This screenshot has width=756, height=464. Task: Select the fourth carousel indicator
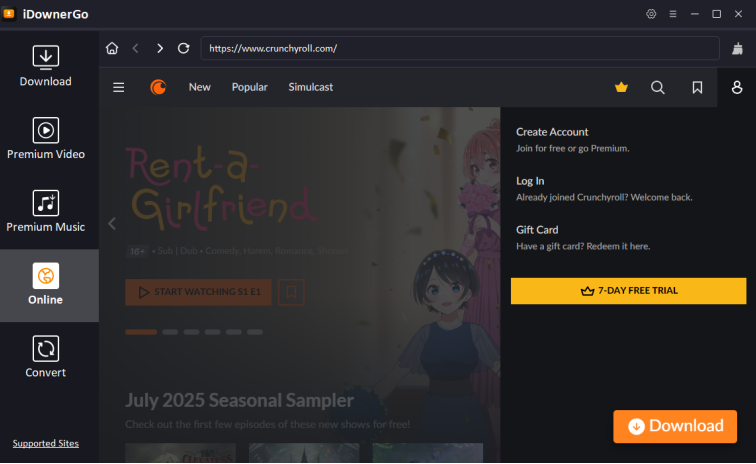(x=213, y=332)
